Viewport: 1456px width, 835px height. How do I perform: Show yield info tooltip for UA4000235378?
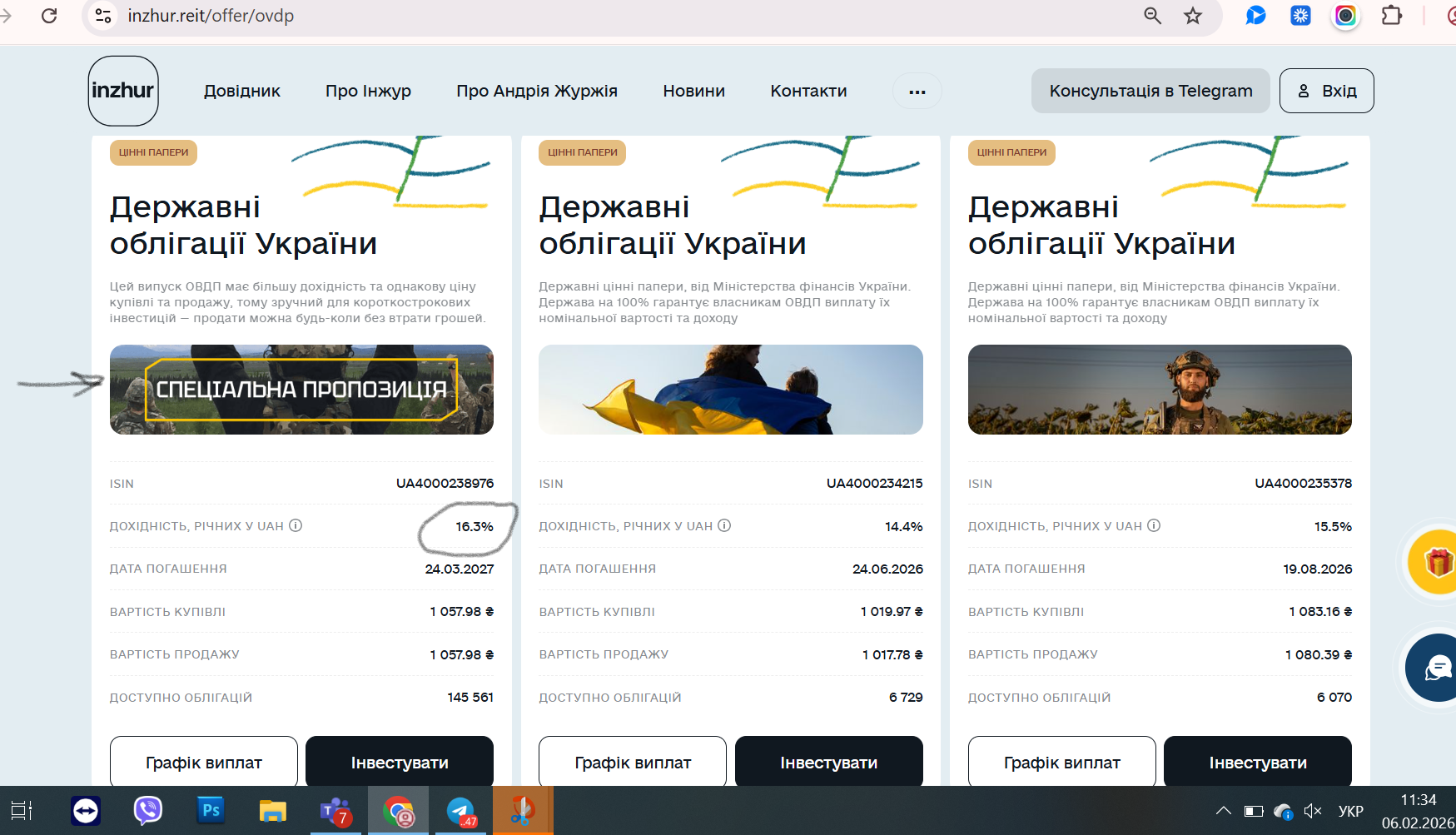point(1154,525)
